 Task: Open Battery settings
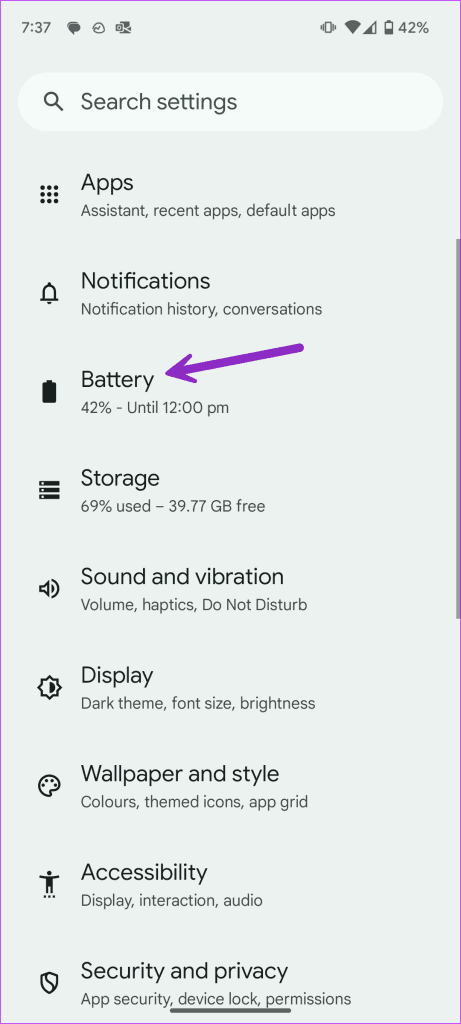[230, 392]
